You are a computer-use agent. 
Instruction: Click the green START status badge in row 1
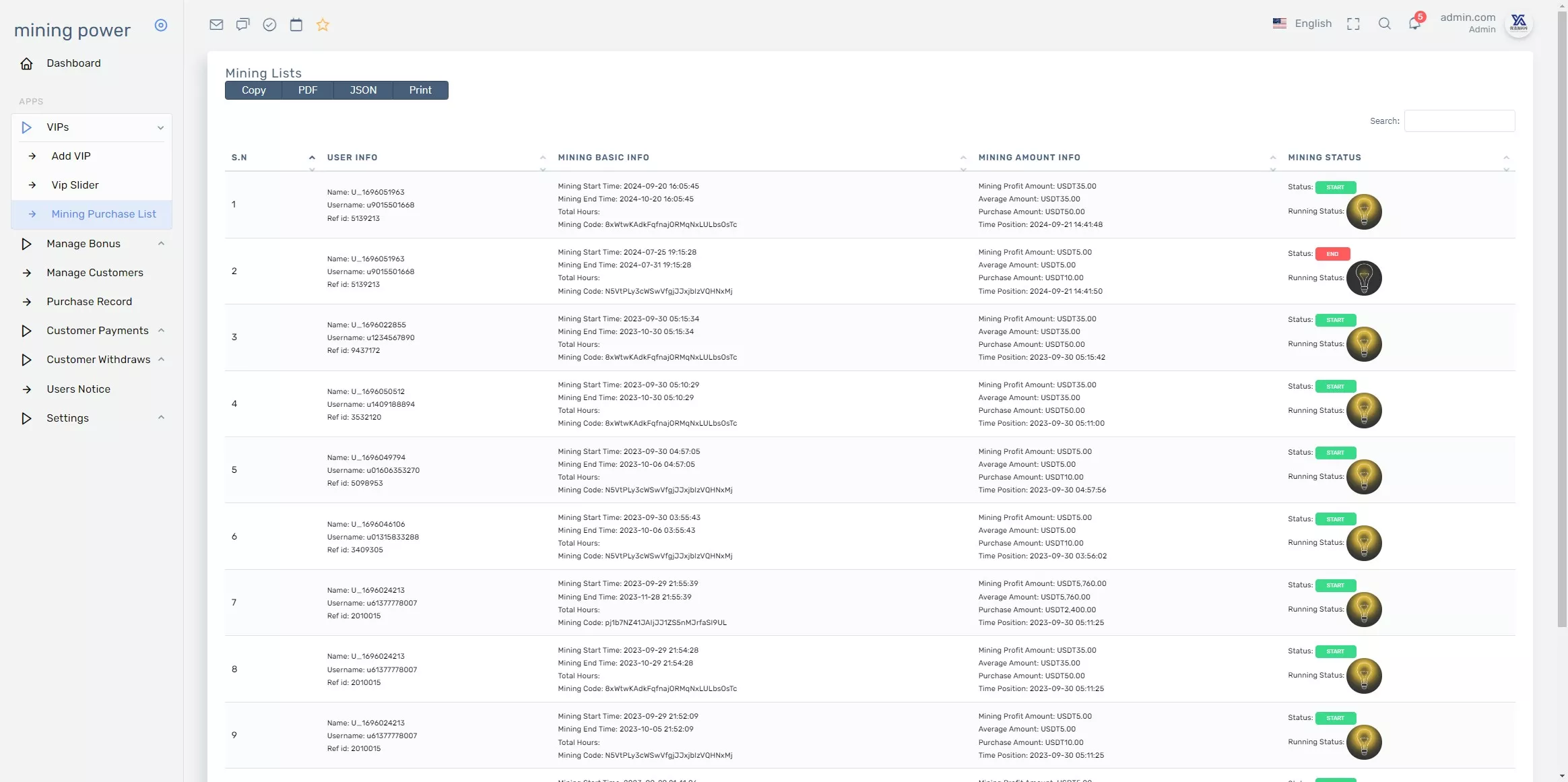(1335, 187)
